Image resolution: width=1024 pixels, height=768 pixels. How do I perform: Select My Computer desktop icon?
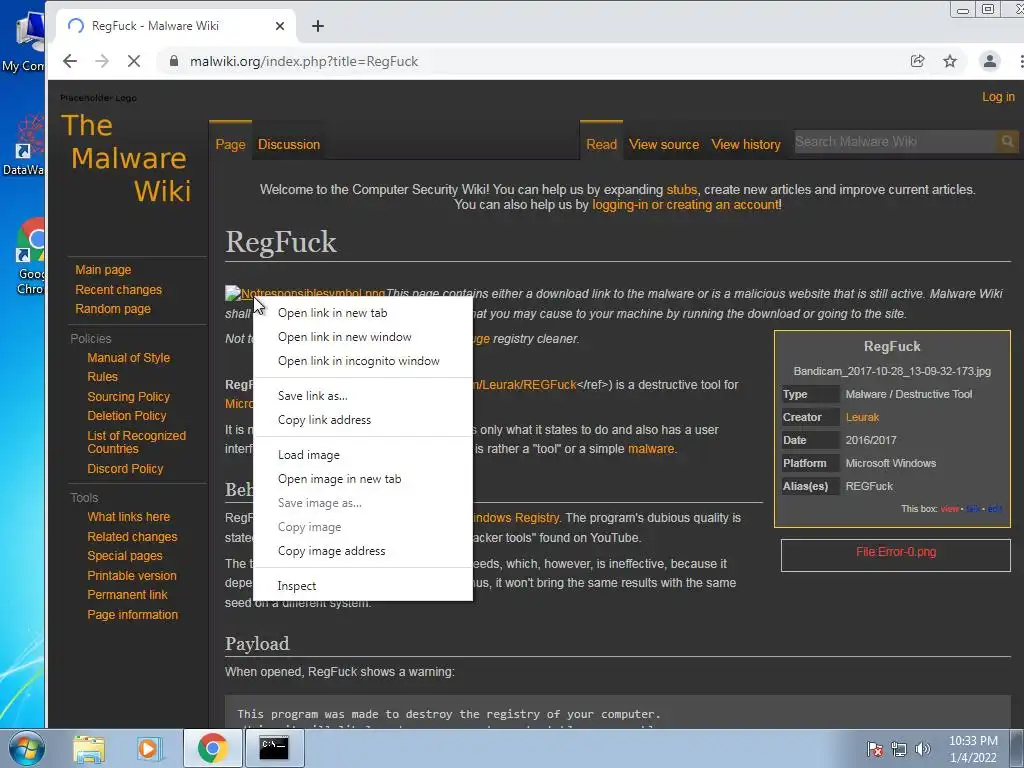24,40
